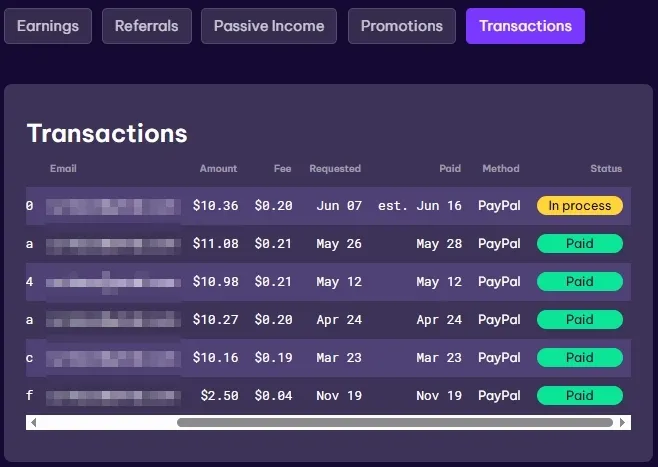Click the horizontal scrollbar thumb
658x467 pixels.
[x=395, y=423]
